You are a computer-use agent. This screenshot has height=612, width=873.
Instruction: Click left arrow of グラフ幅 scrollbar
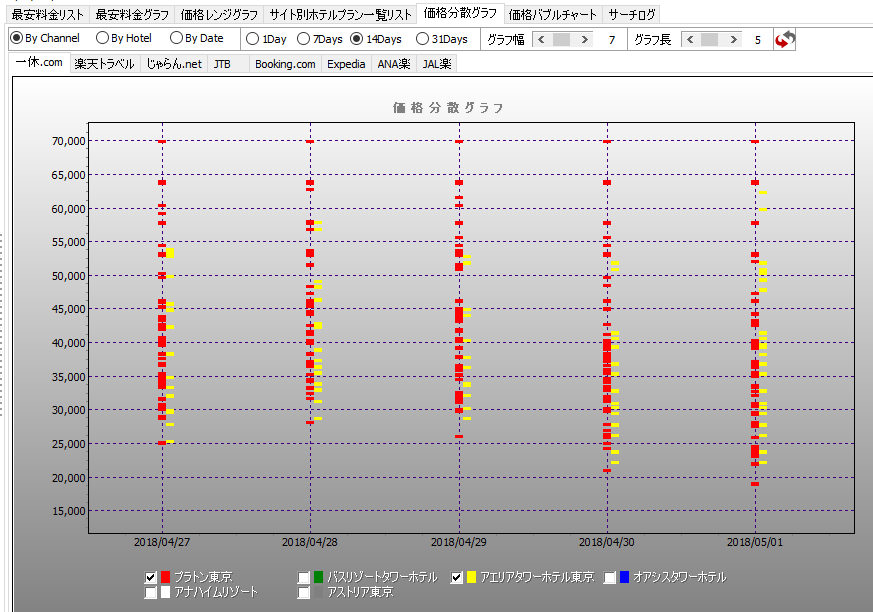point(542,39)
